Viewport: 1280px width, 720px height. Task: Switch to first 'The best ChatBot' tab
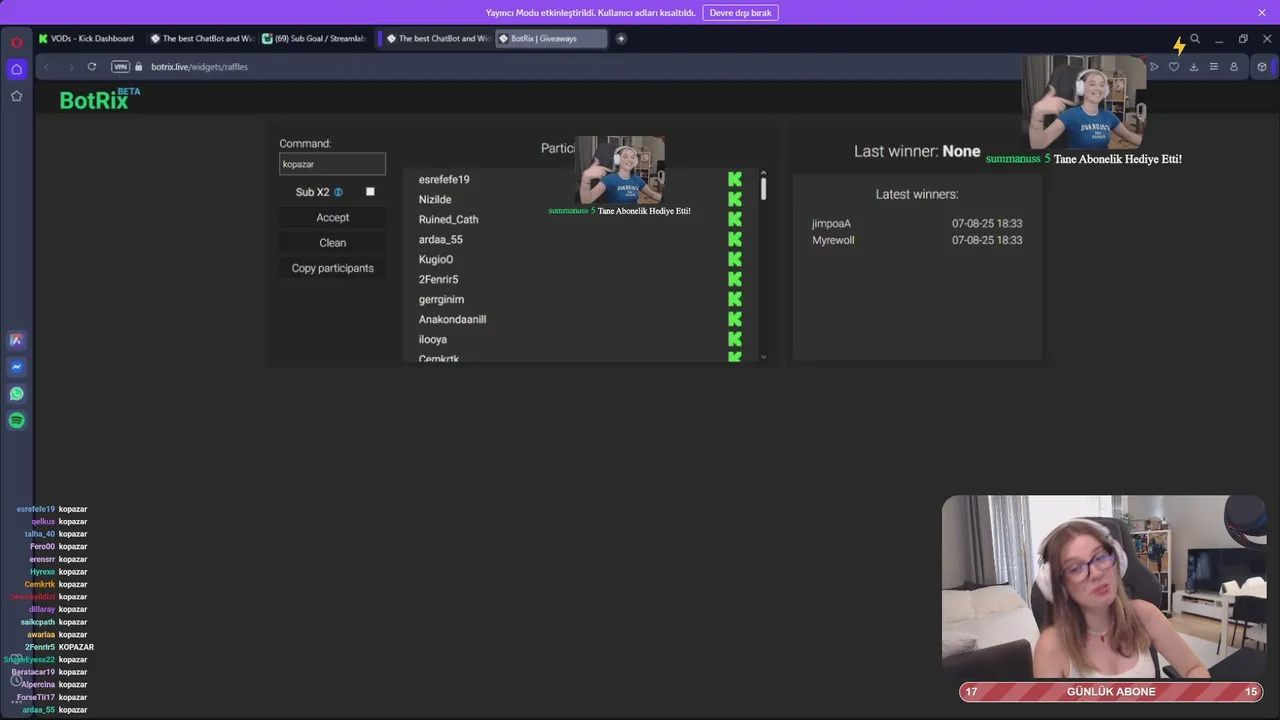[200, 39]
